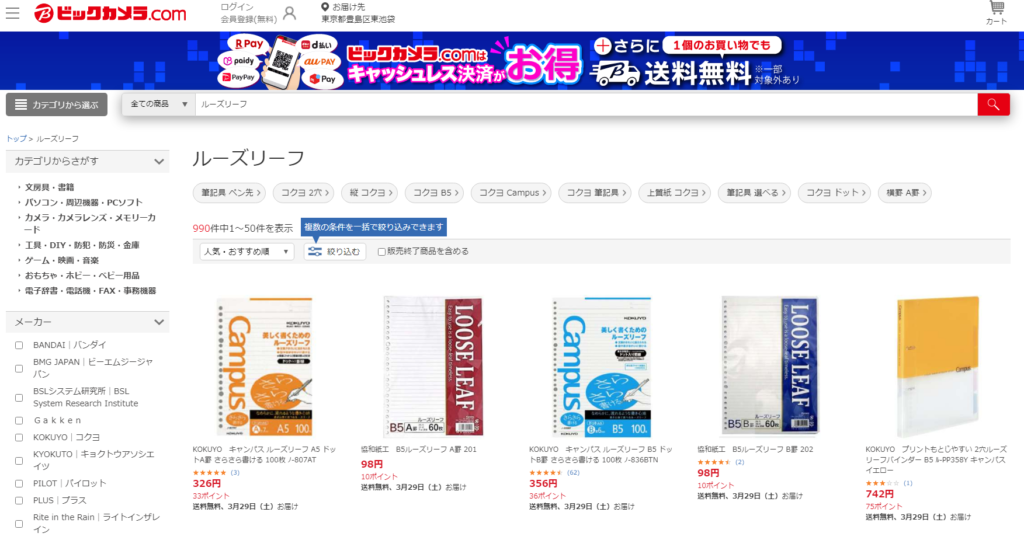This screenshot has width=1024, height=540.
Task: Collapse the メーカー filter section
Action: [x=159, y=322]
